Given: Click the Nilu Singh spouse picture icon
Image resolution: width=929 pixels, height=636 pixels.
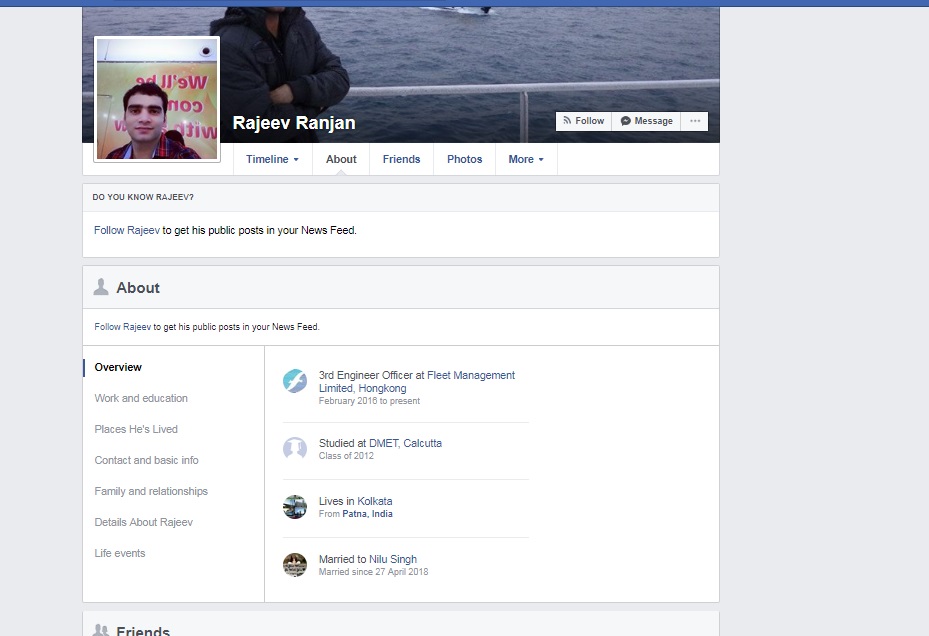Looking at the screenshot, I should pos(294,565).
